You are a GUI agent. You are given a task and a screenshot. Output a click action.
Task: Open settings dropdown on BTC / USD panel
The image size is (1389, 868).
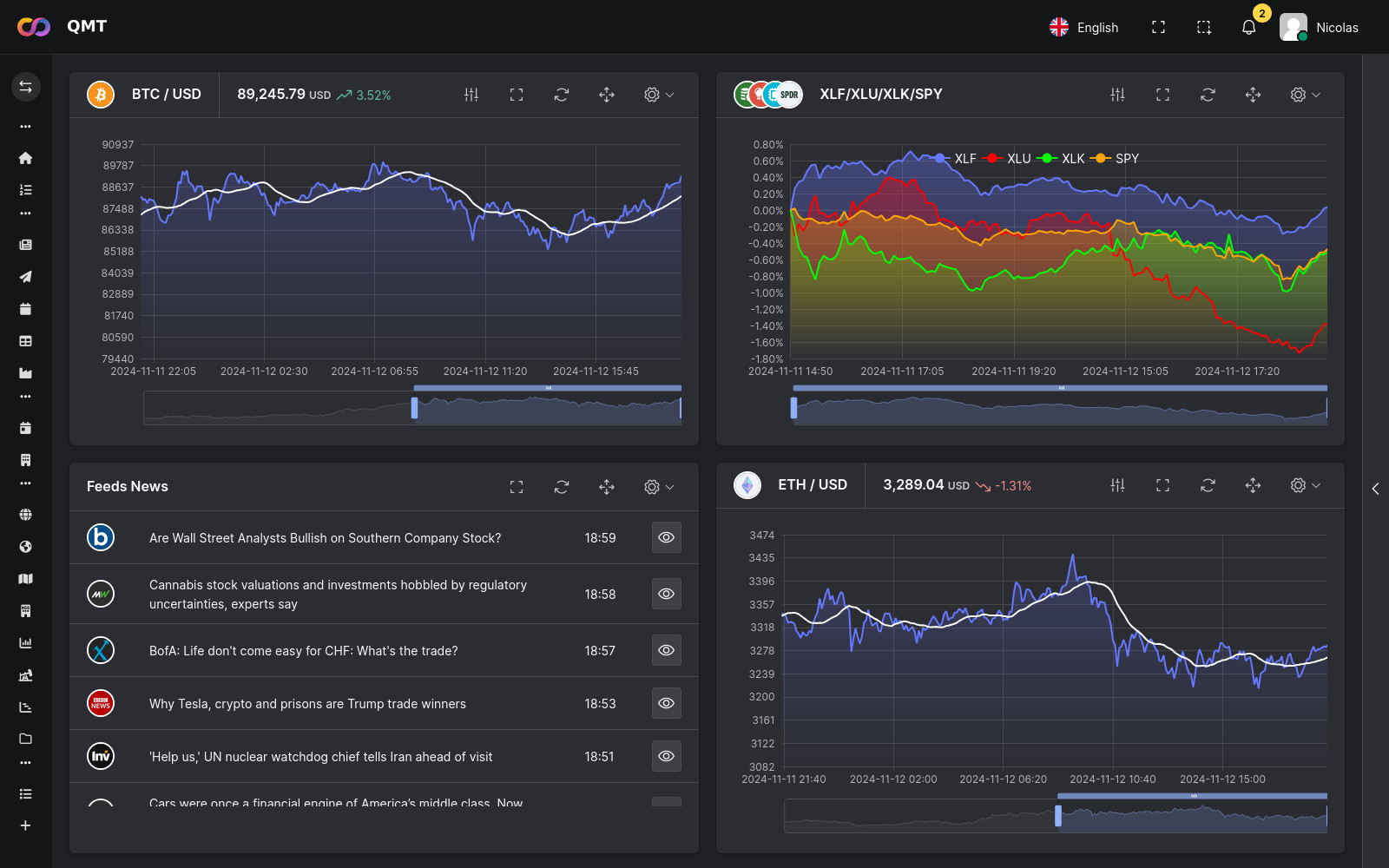pos(659,95)
